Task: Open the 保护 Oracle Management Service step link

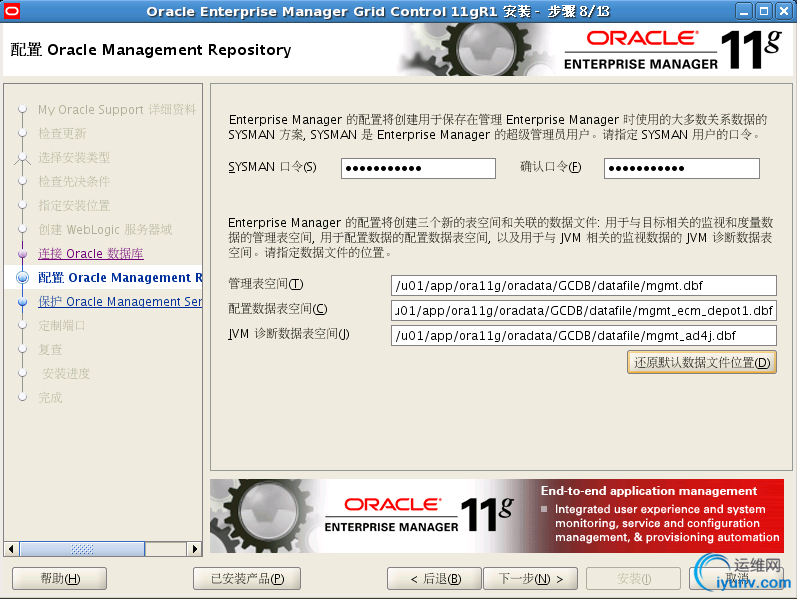Action: click(120, 302)
